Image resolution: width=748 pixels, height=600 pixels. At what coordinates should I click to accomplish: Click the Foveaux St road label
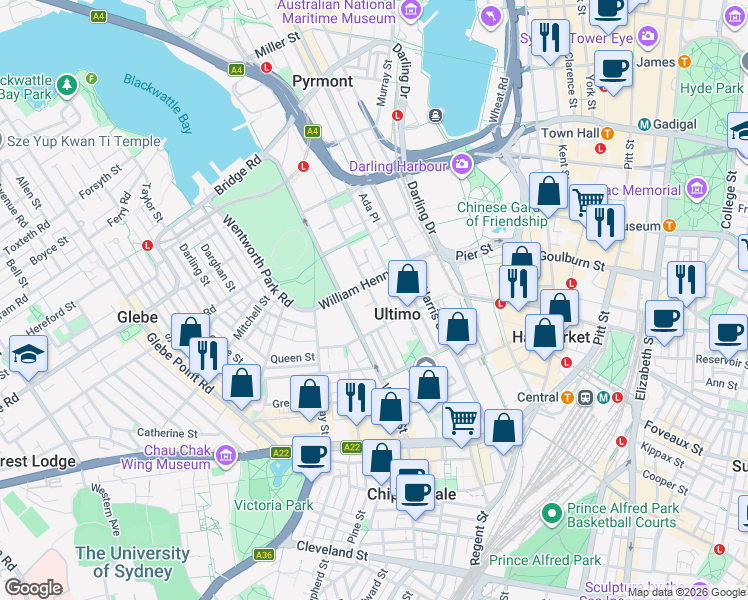(x=674, y=438)
